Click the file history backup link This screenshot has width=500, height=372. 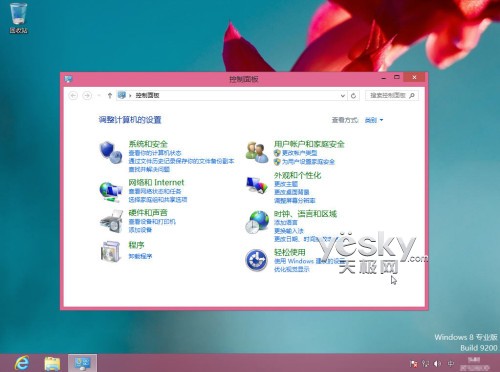point(182,161)
